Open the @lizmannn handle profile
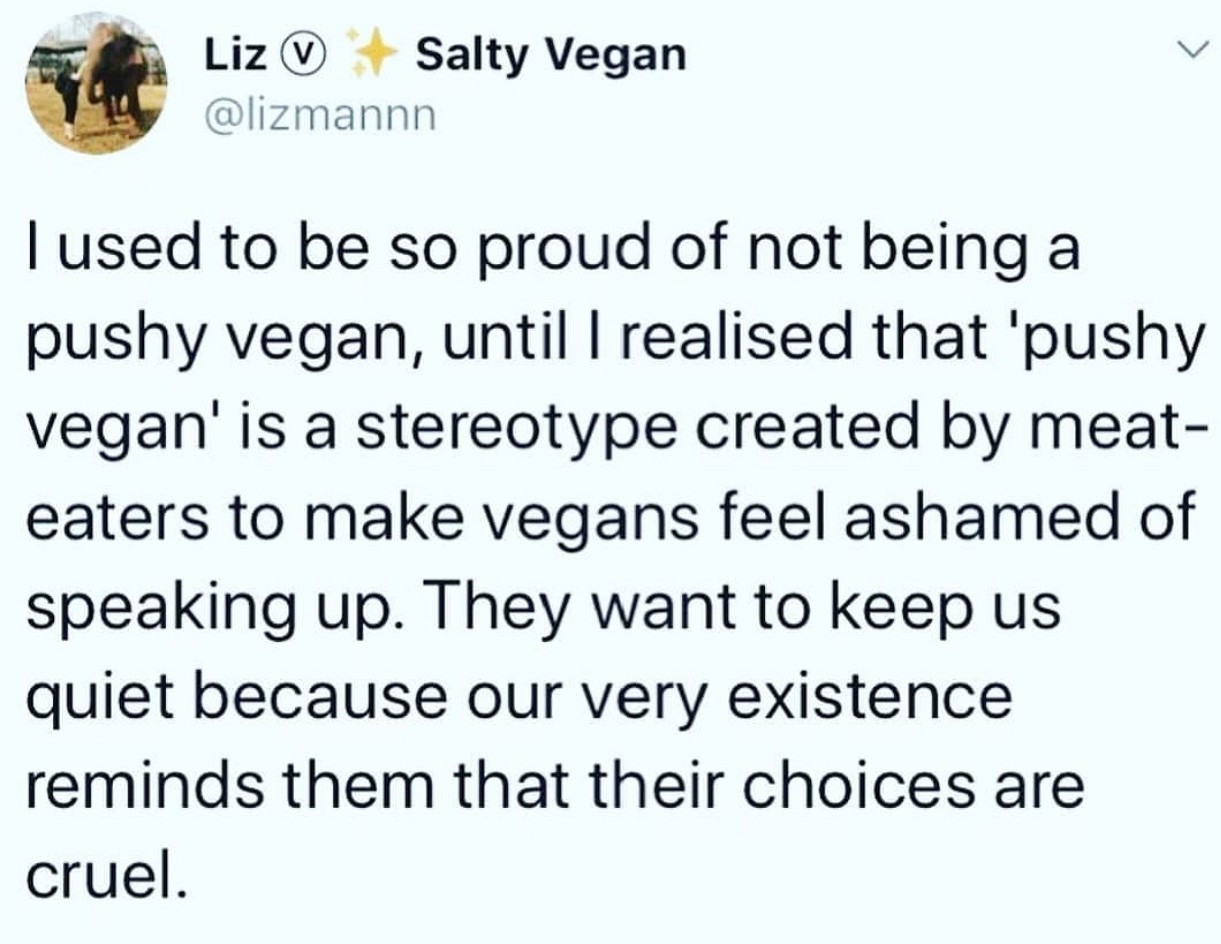 (x=320, y=115)
